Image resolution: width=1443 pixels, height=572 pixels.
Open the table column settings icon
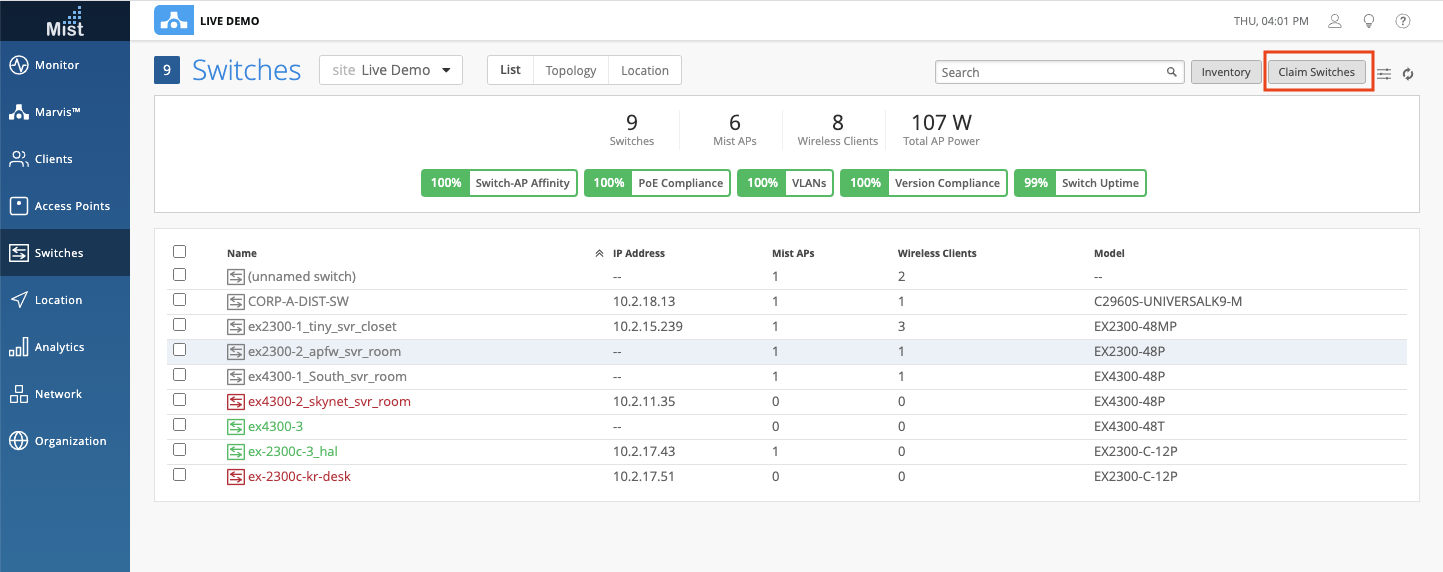point(1384,73)
